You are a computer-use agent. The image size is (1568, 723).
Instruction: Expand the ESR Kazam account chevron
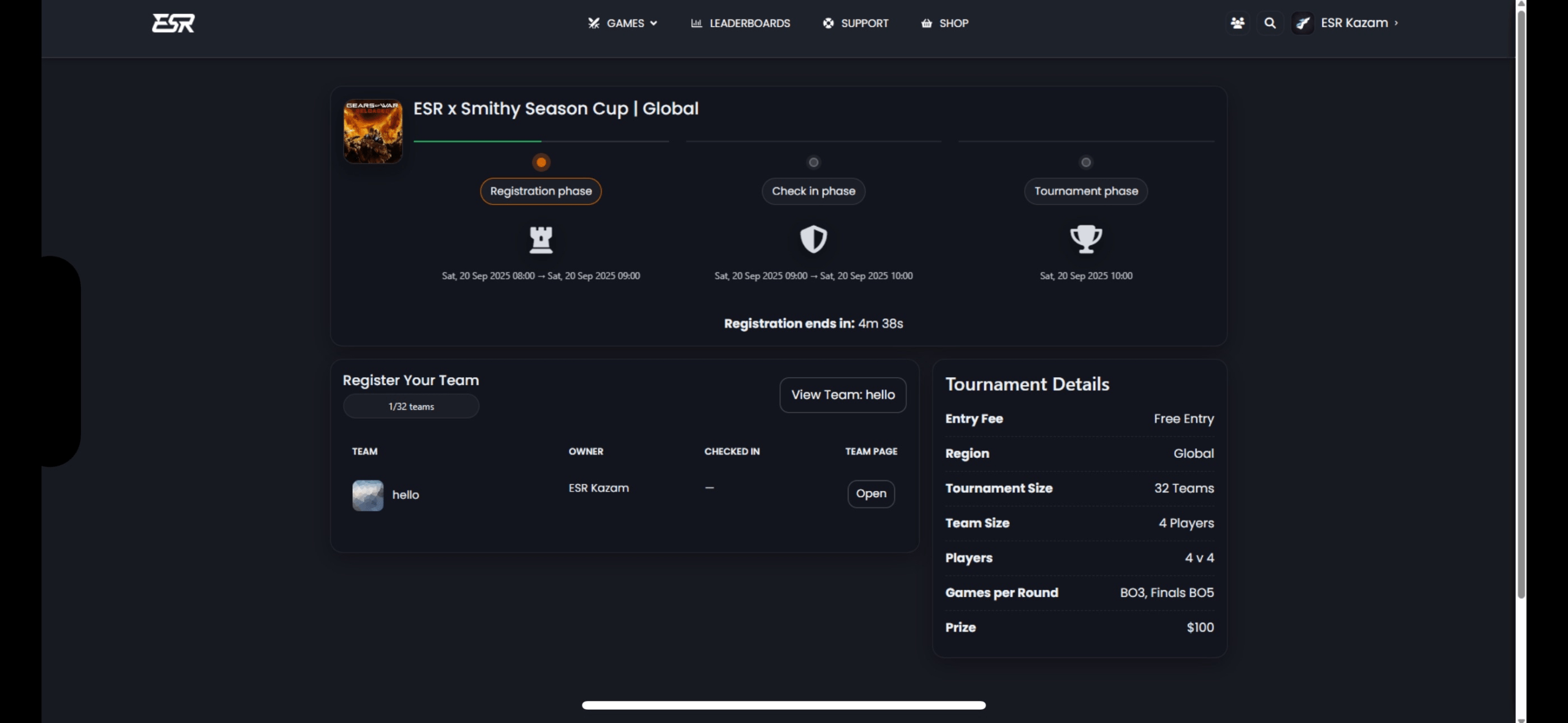(1396, 23)
